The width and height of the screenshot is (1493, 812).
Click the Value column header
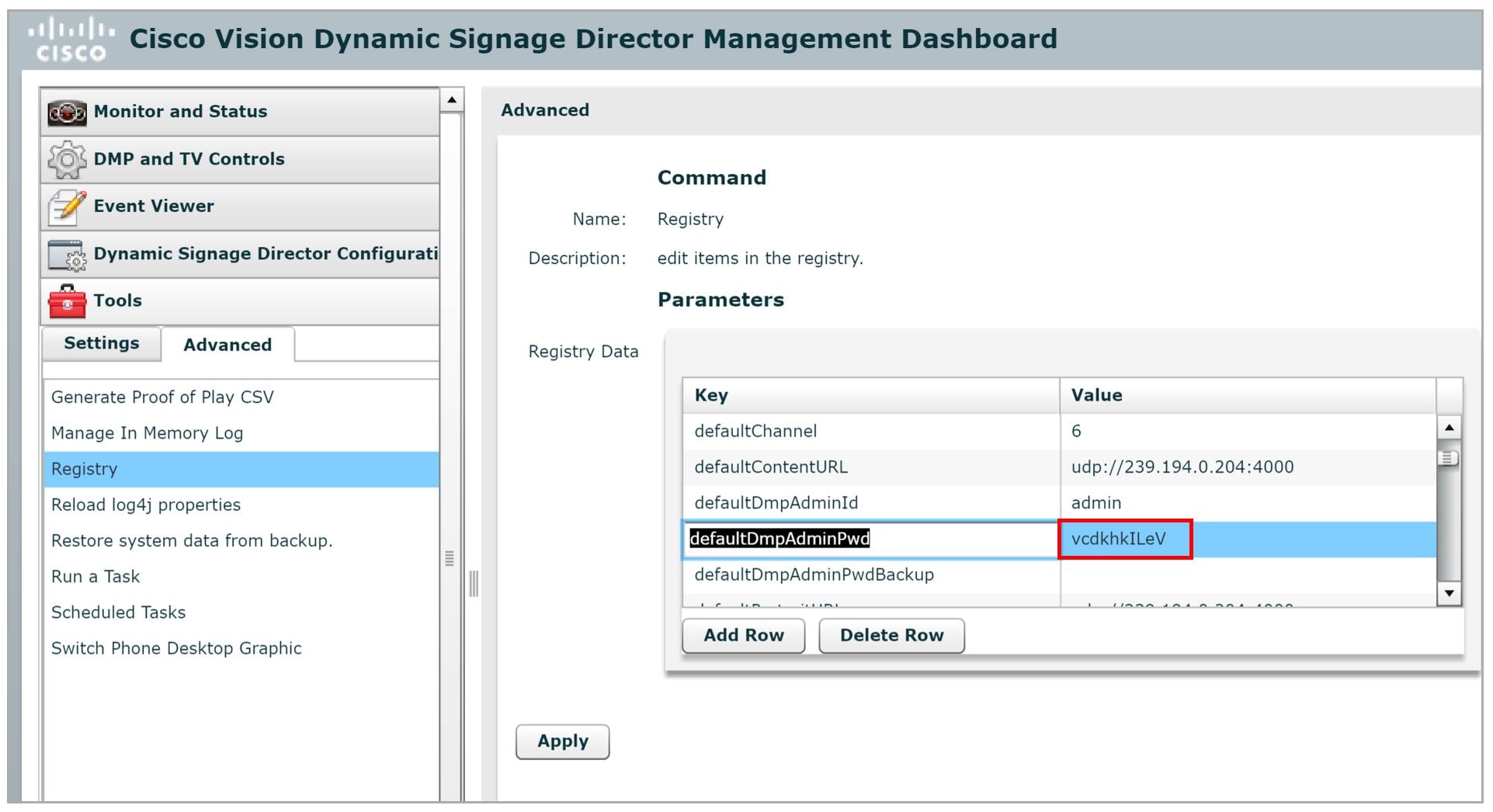1248,395
